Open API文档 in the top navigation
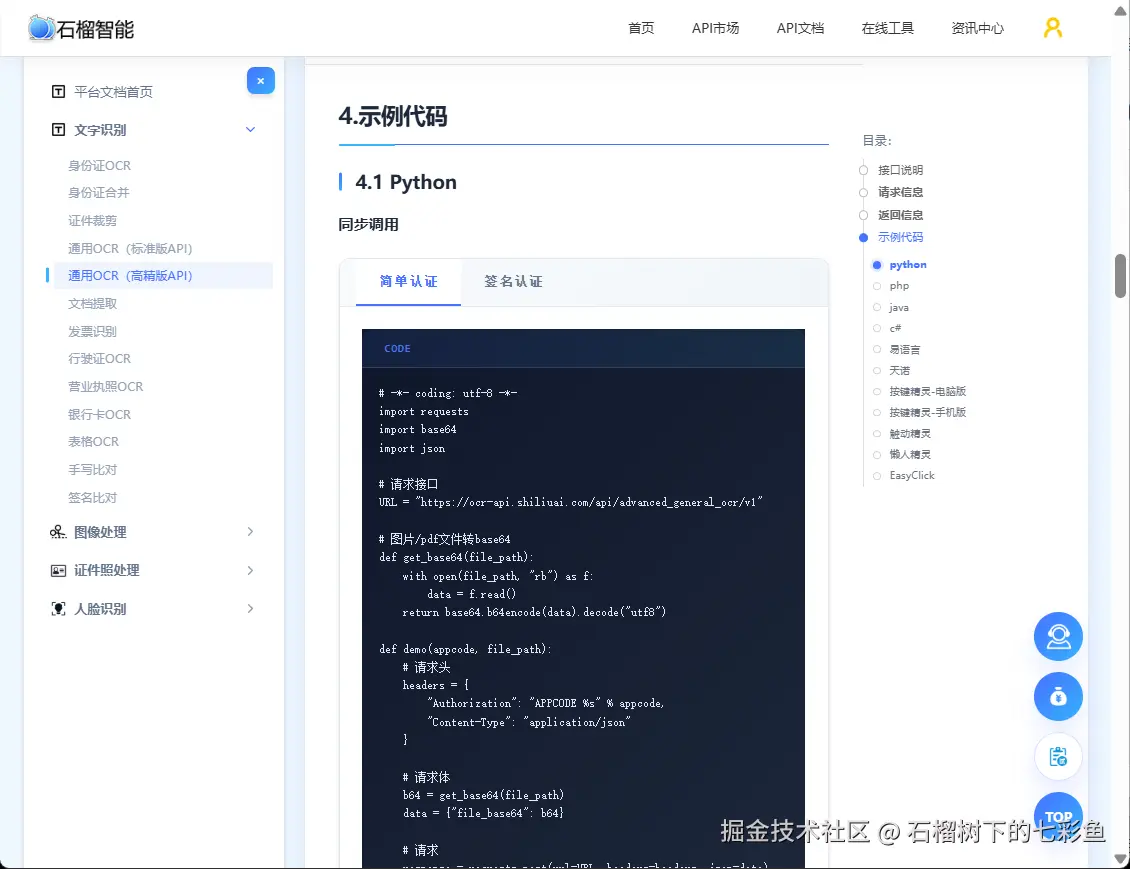 tap(800, 28)
